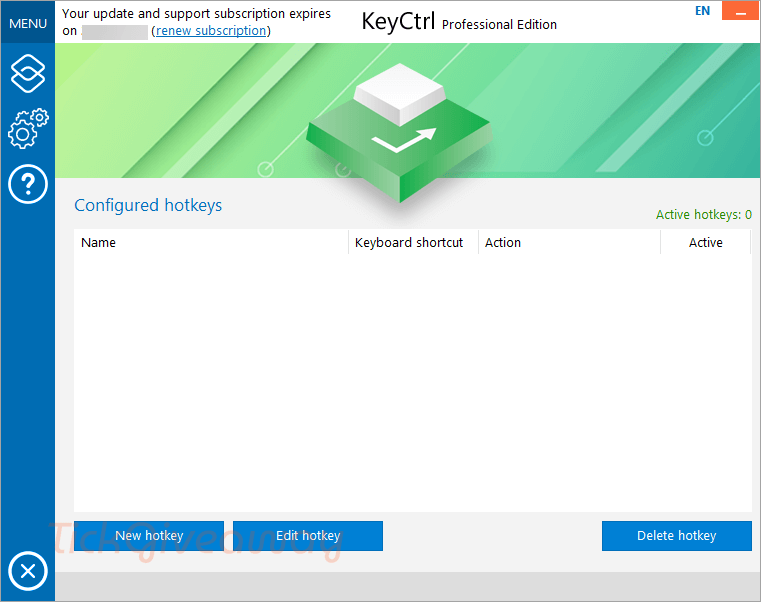The width and height of the screenshot is (761, 602).
Task: Click the Edit hotkey button
Action: click(308, 536)
